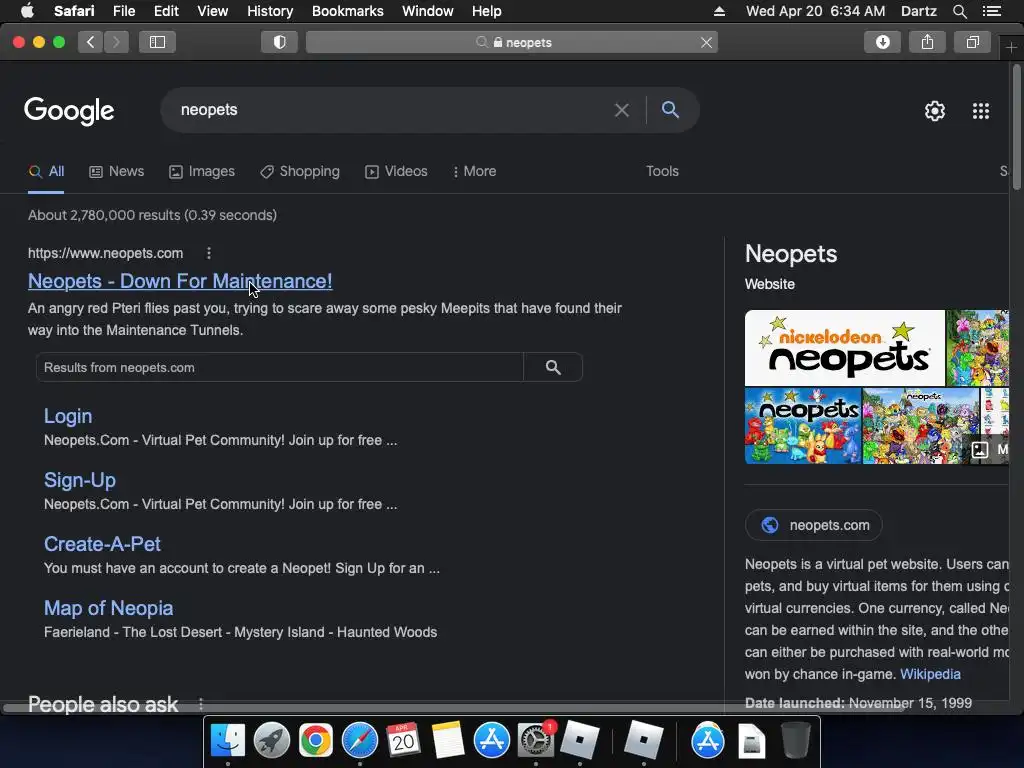Click the horizontal scrollbar at page bottom
The height and width of the screenshot is (768, 1024).
[453, 708]
